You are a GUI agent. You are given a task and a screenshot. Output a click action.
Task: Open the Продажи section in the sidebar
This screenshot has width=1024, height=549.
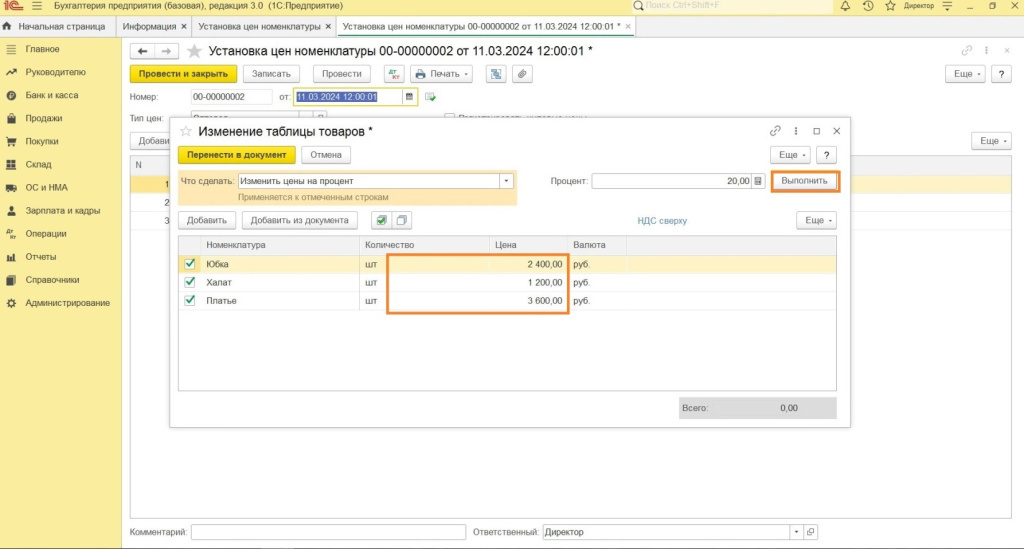click(x=43, y=118)
